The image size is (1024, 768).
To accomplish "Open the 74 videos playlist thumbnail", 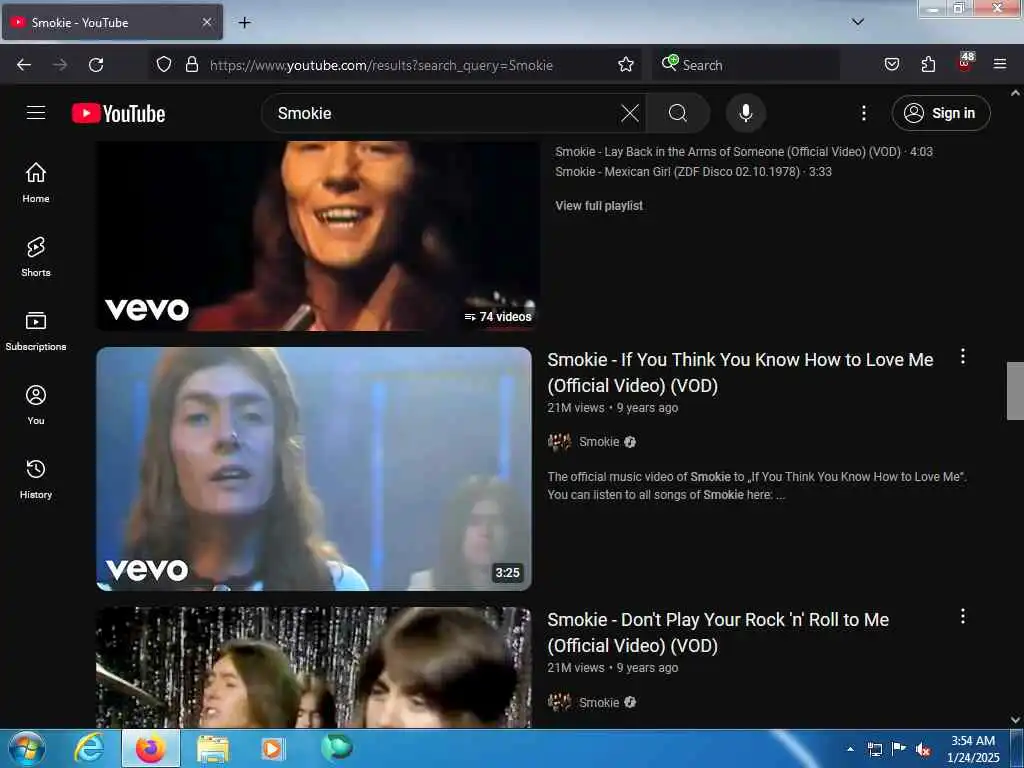I will point(317,235).
